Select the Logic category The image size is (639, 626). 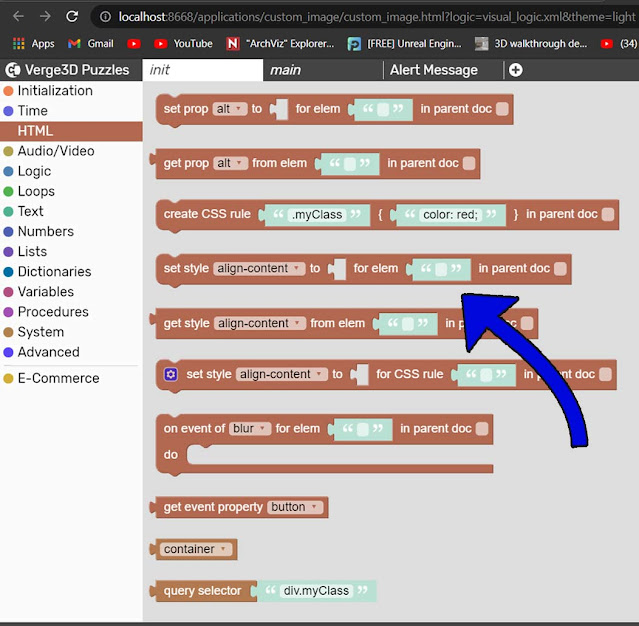[71, 171]
